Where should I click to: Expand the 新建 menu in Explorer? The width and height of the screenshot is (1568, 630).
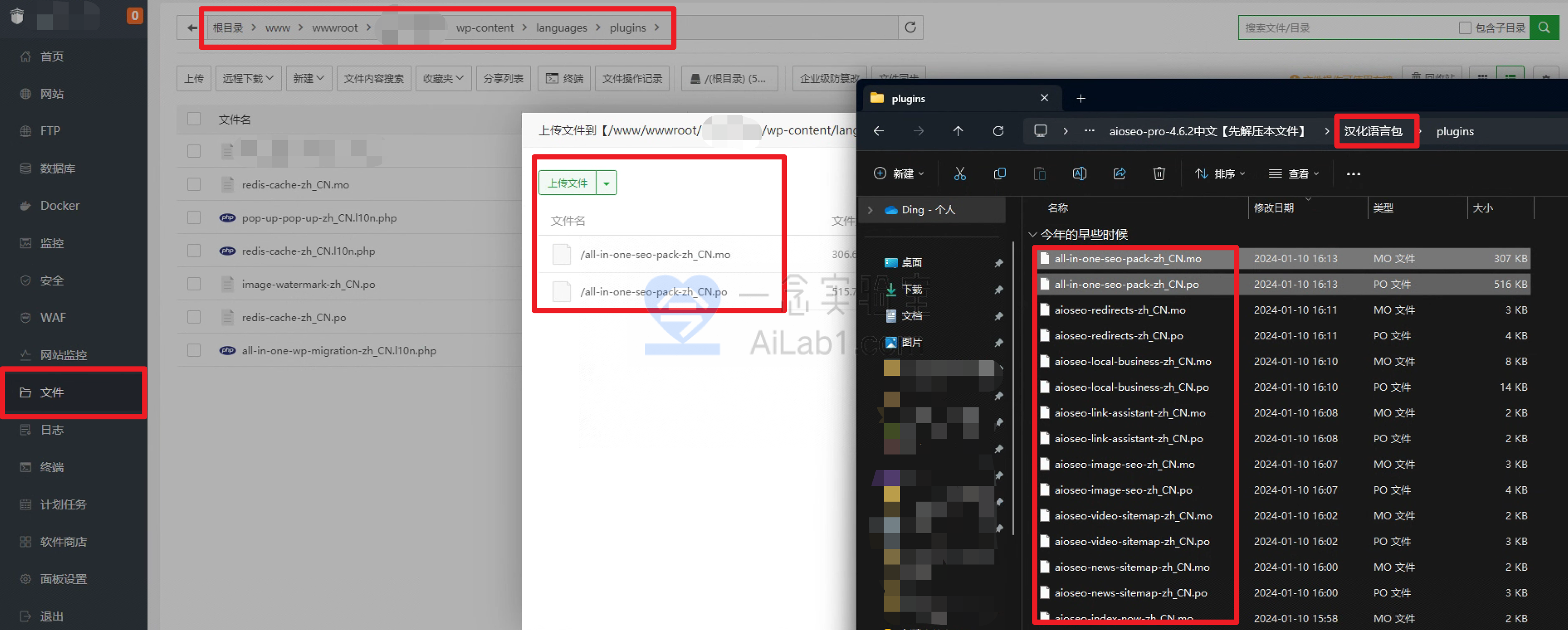point(899,174)
